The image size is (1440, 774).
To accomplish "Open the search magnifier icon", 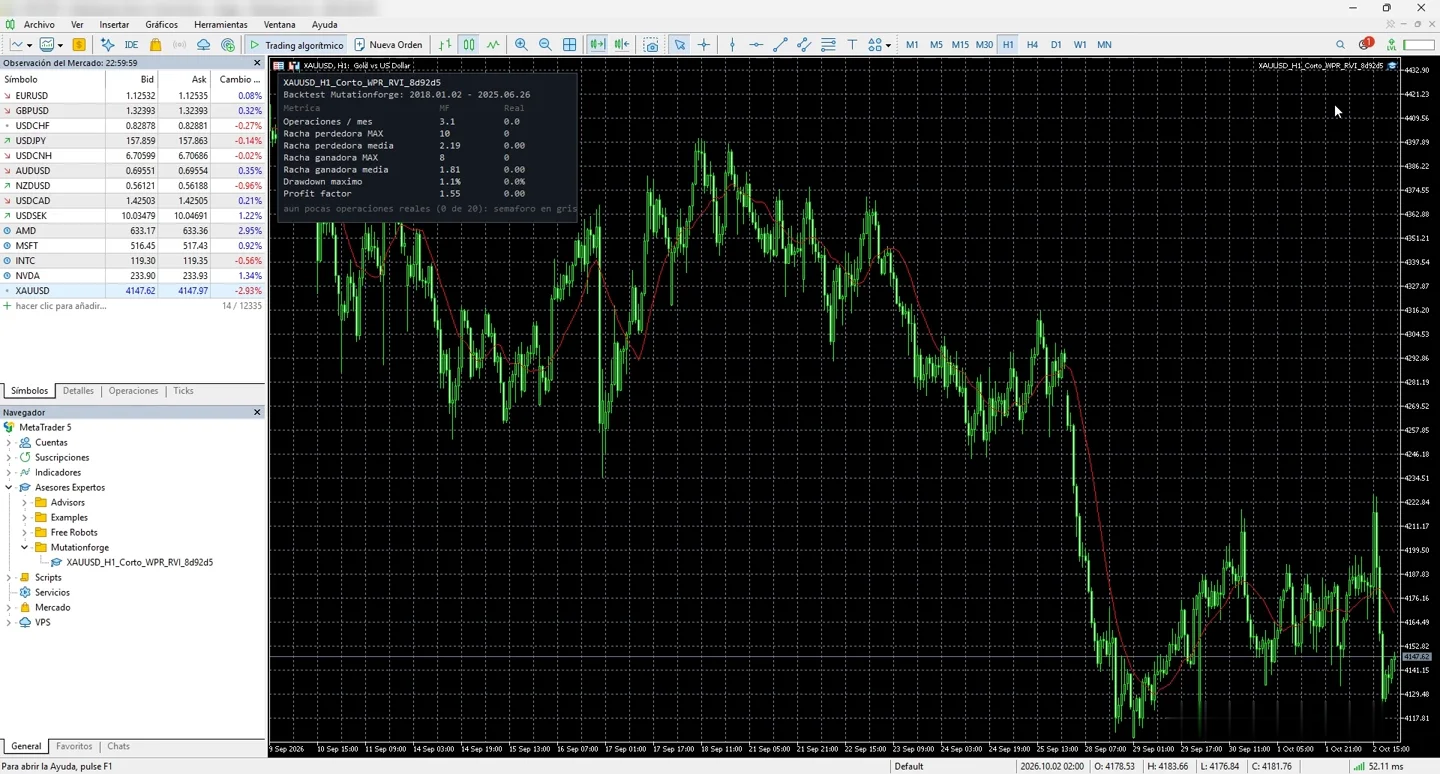I will [1341, 45].
